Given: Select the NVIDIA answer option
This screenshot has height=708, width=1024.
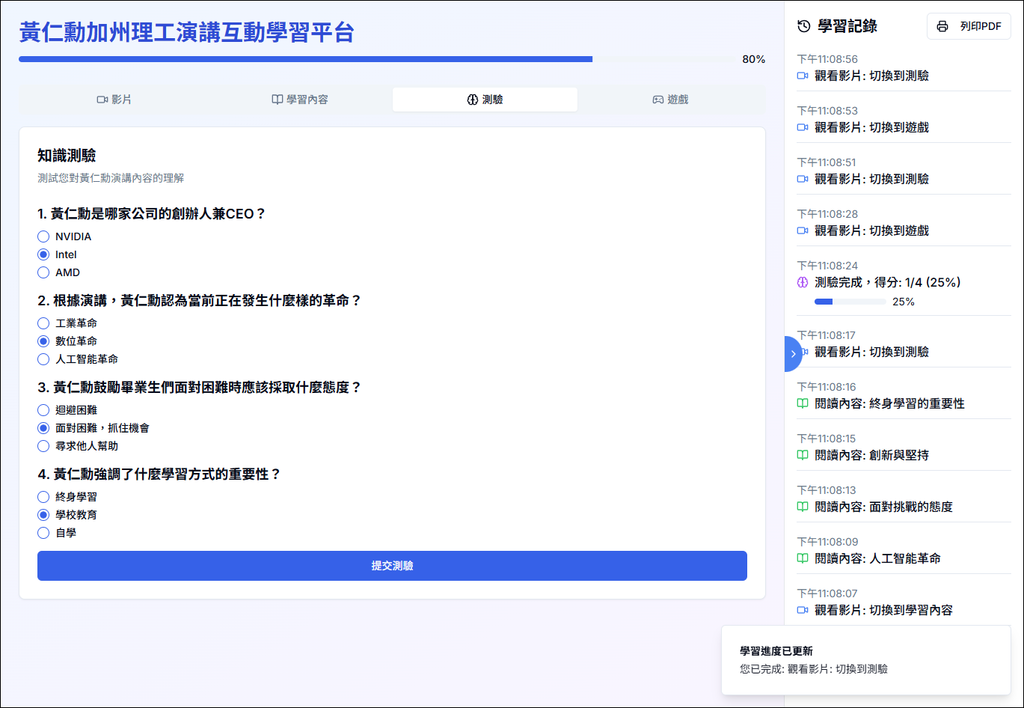Looking at the screenshot, I should 43,236.
